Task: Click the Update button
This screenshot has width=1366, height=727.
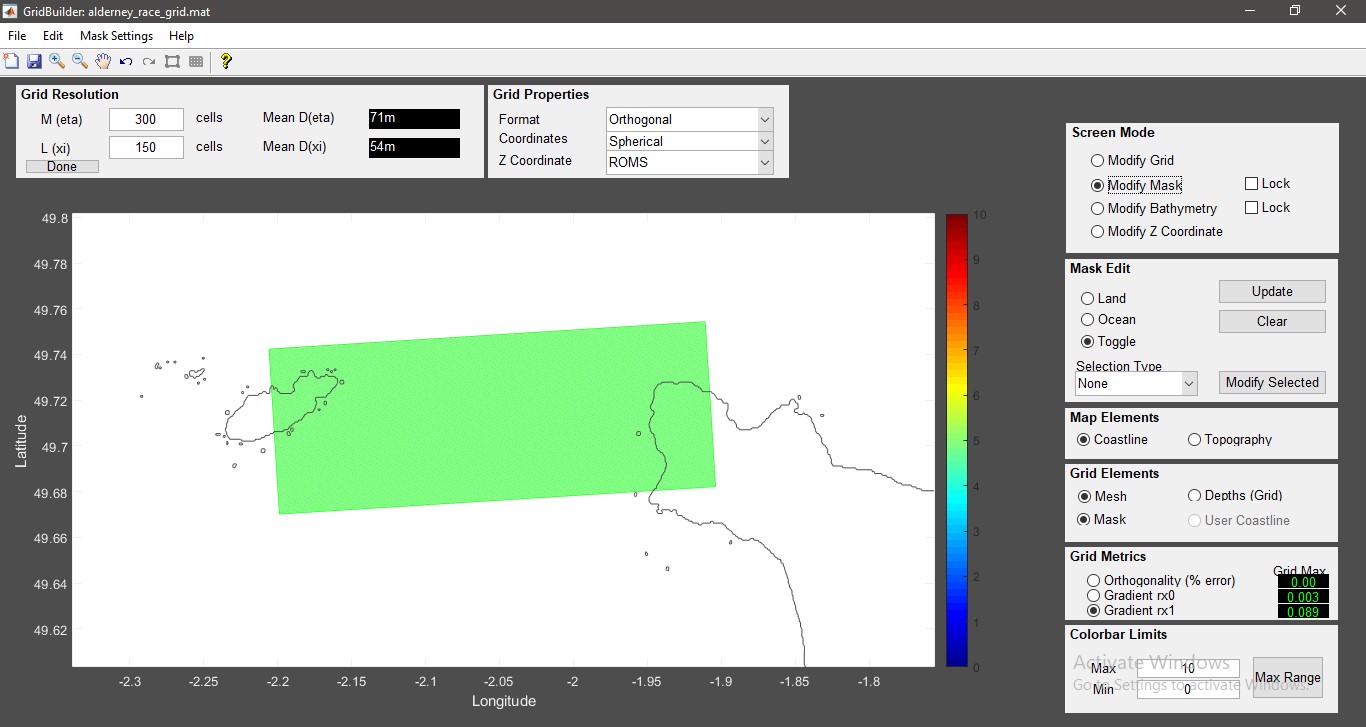Action: [1272, 291]
